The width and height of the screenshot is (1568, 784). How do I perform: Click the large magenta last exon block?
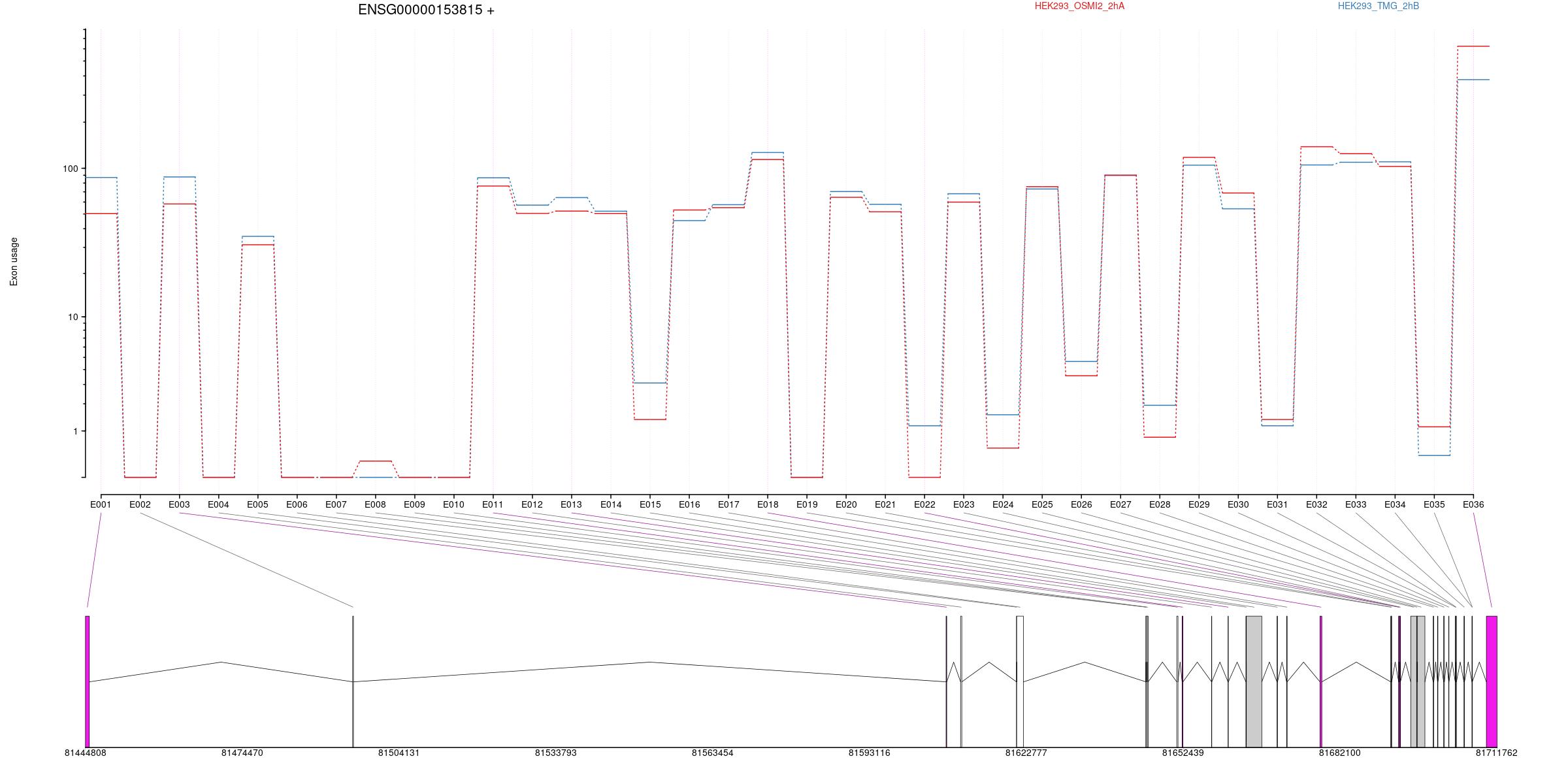tap(1492, 681)
